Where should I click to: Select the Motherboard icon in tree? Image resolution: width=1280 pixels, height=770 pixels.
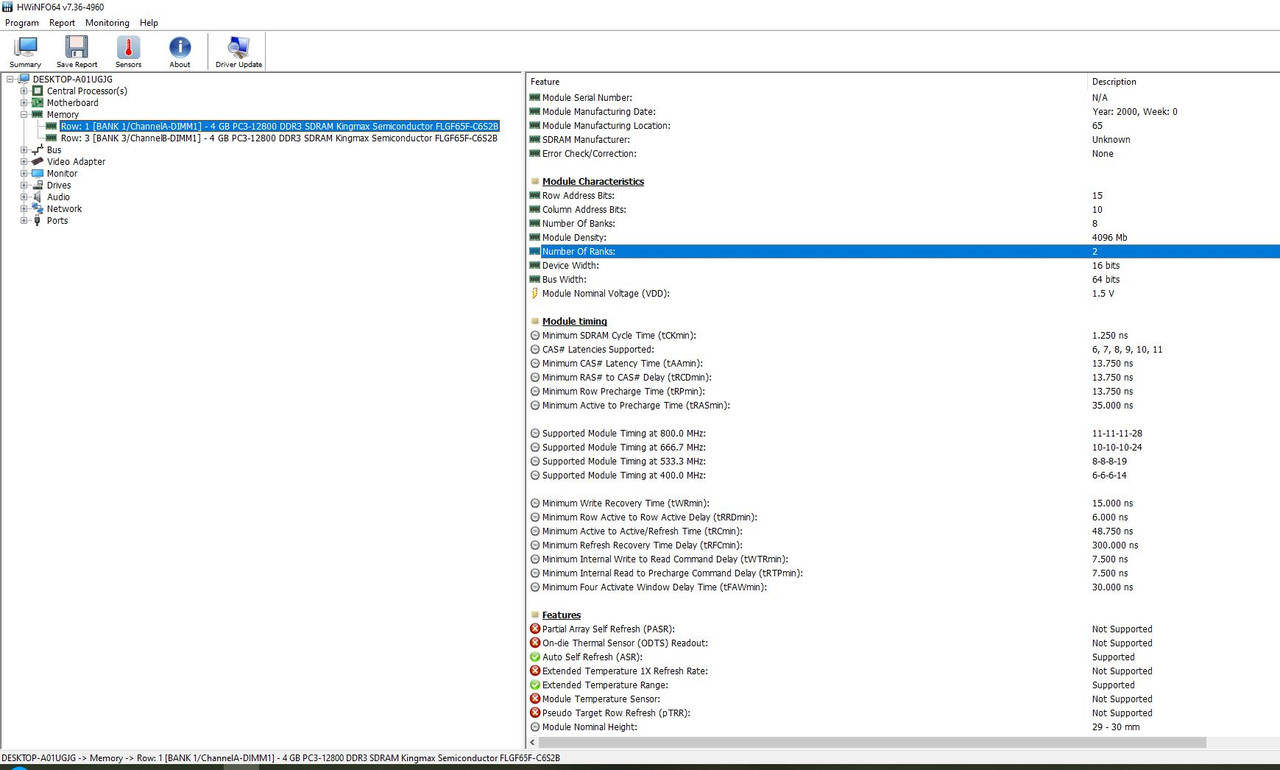pyautogui.click(x=38, y=103)
